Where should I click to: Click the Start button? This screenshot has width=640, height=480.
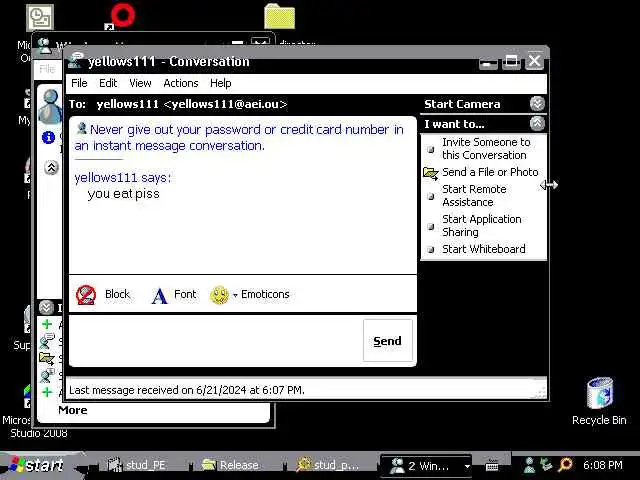39,465
